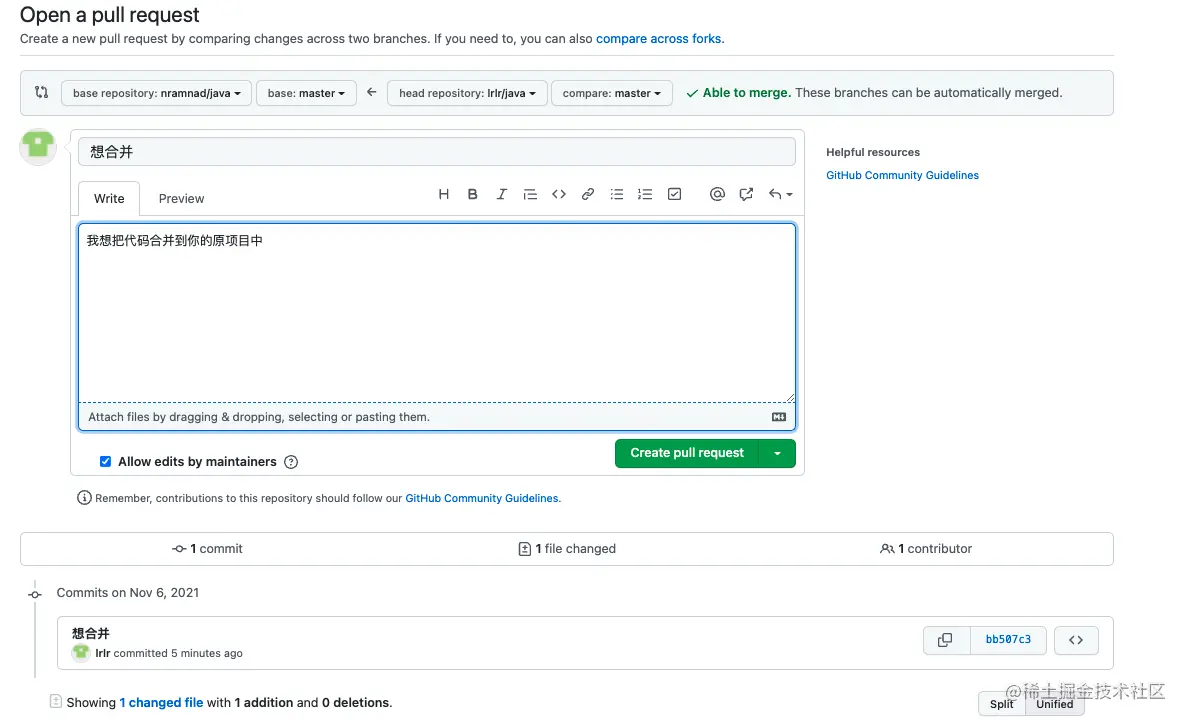Click the Able to merge status text
Screen dimensions: 1186x722
747,93
